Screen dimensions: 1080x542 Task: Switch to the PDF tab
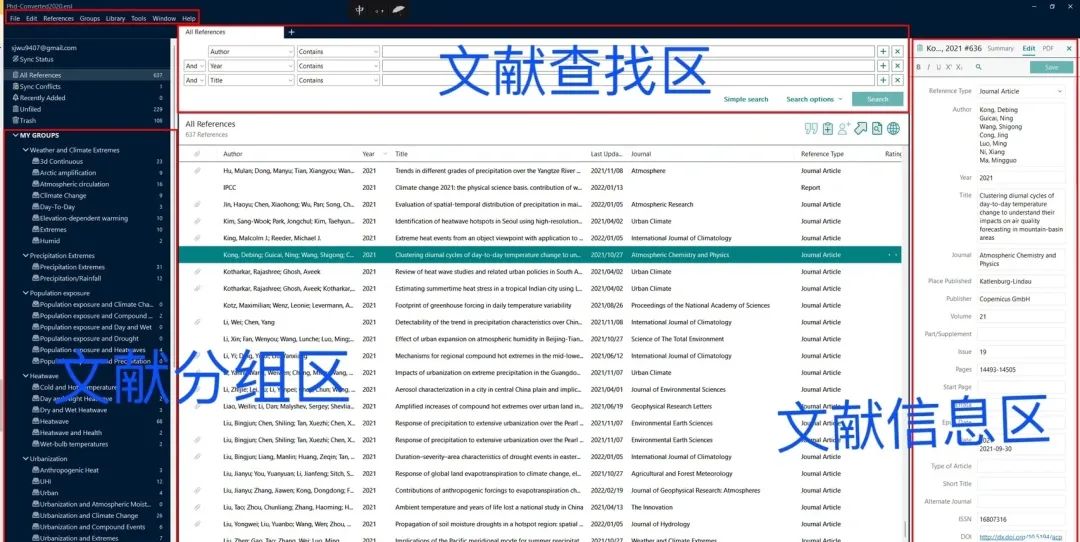1048,48
